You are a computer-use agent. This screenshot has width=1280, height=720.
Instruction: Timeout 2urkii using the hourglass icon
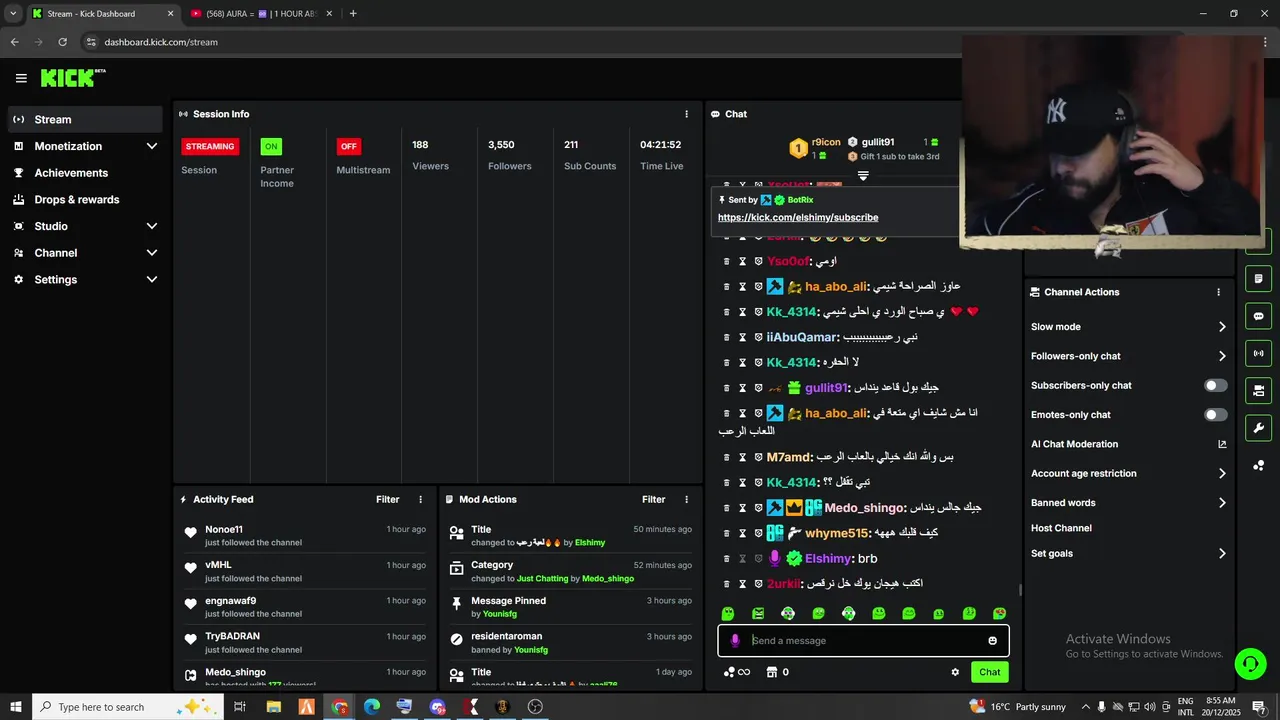[x=743, y=583]
